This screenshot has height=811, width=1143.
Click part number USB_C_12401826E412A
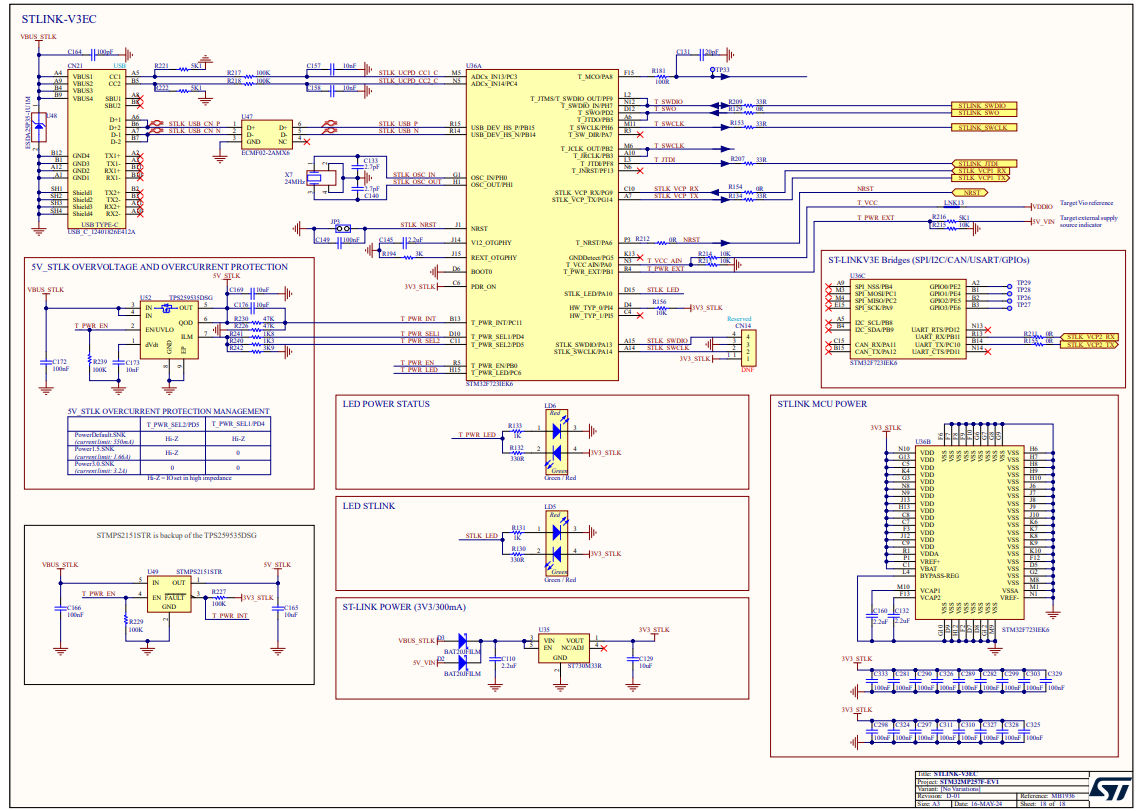point(101,232)
